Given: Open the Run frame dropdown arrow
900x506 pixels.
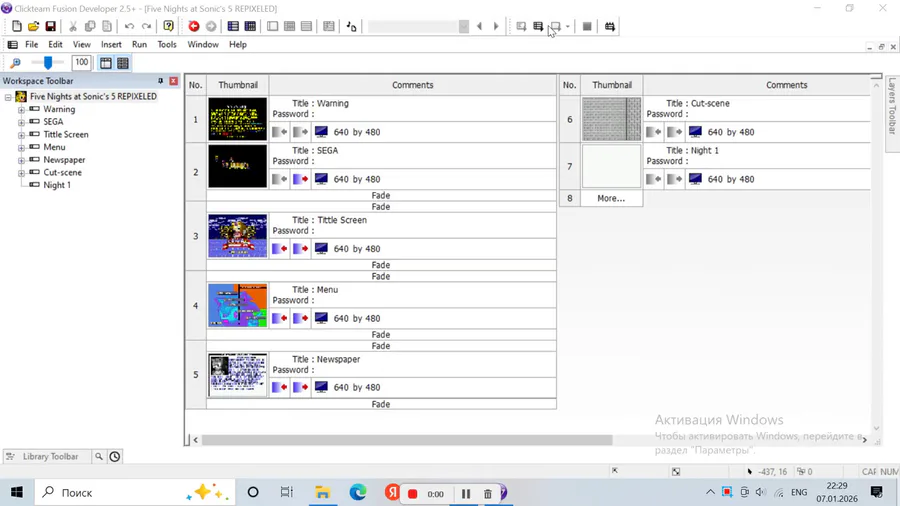Looking at the screenshot, I should (568, 26).
